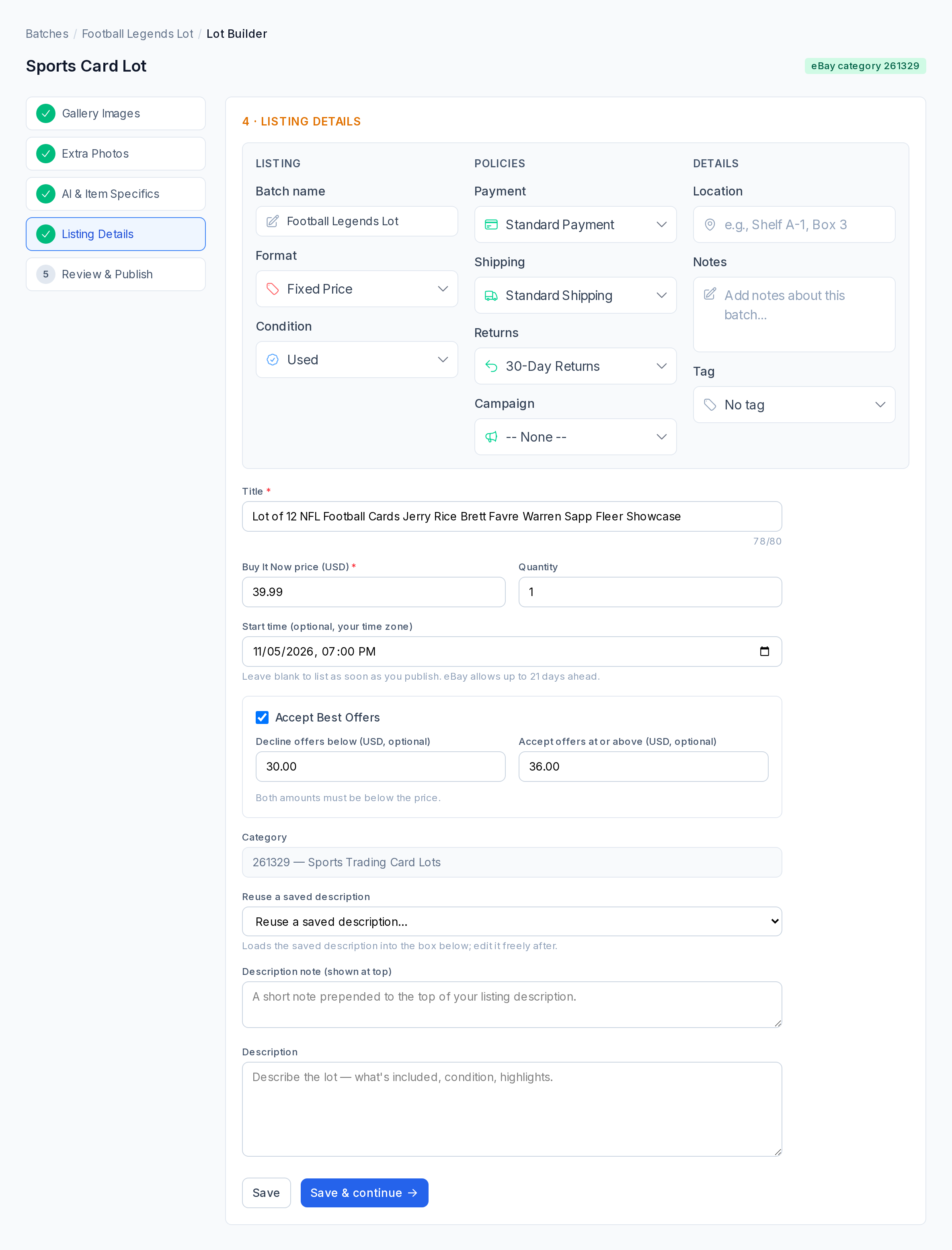Click the credit card icon in Payment

coord(491,224)
